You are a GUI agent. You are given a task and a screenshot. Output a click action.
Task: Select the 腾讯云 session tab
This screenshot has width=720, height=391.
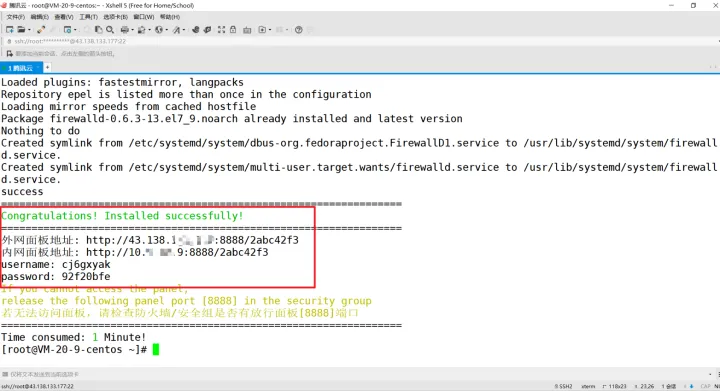coord(21,68)
